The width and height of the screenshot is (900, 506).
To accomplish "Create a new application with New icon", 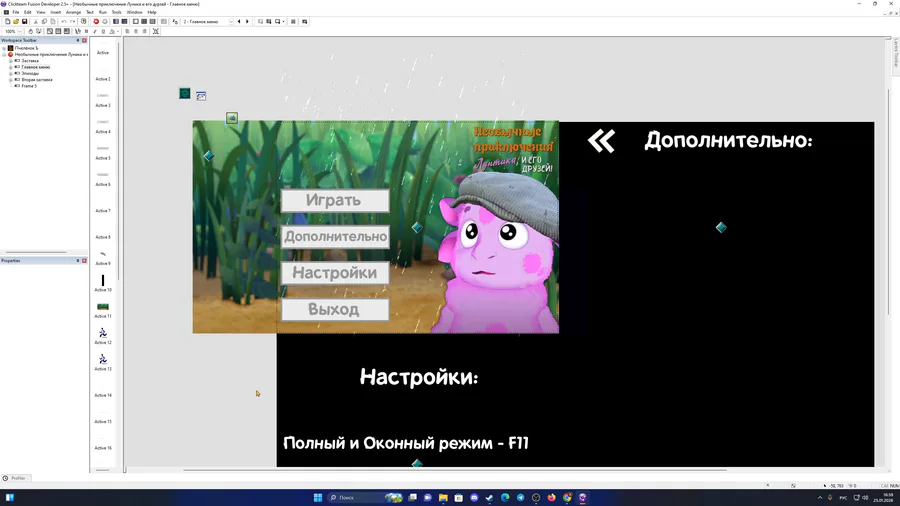I will click(x=7, y=21).
